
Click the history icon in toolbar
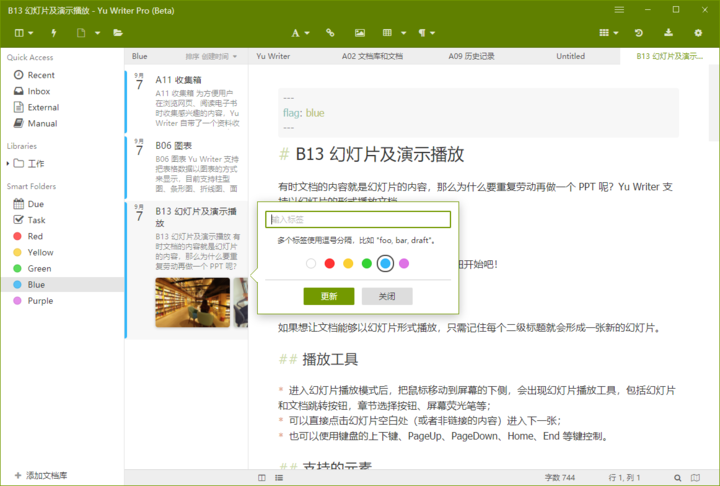coord(639,33)
